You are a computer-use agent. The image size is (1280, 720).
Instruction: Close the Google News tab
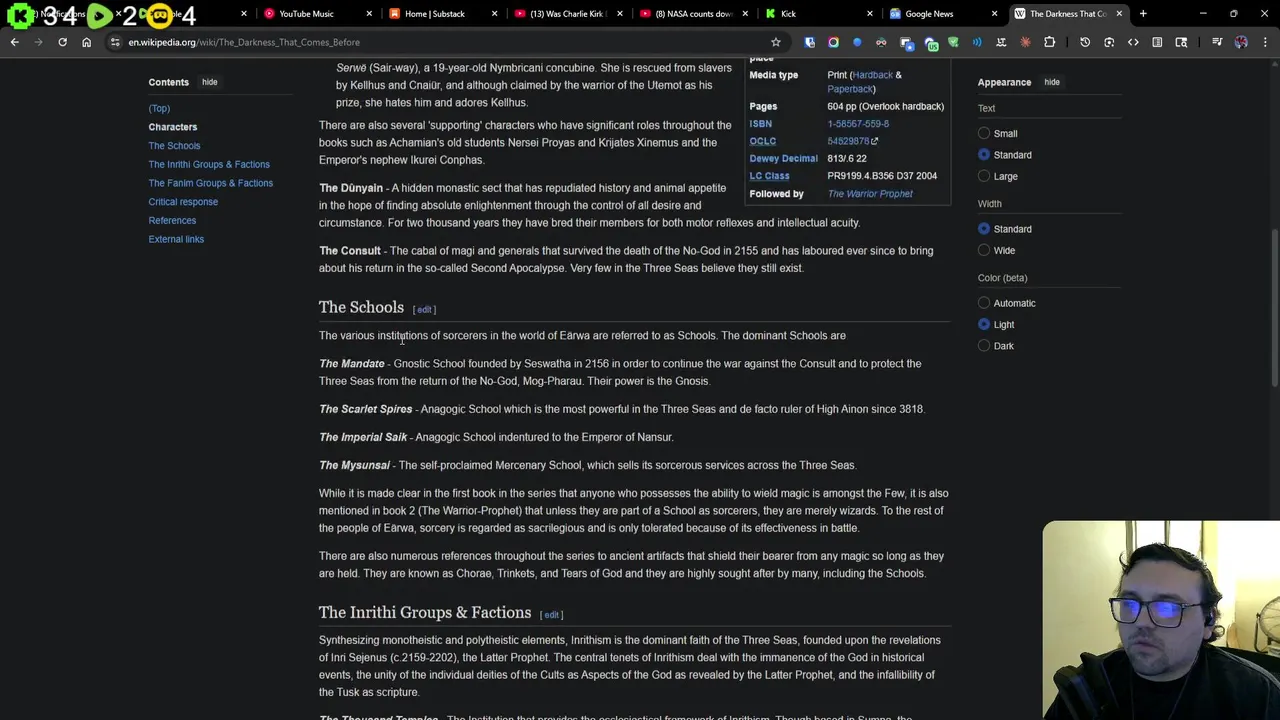994,14
